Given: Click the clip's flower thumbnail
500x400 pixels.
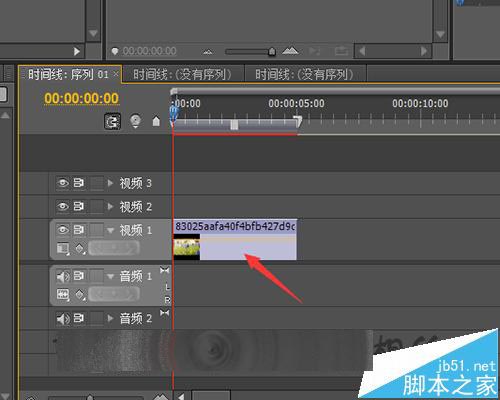Looking at the screenshot, I should pyautogui.click(x=187, y=247).
